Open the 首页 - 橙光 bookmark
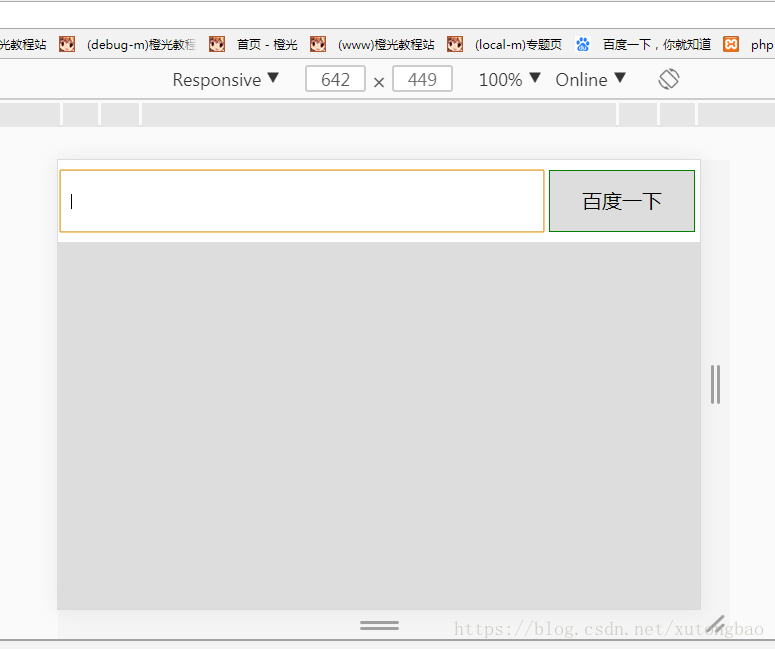This screenshot has width=775, height=649. pyautogui.click(x=267, y=44)
